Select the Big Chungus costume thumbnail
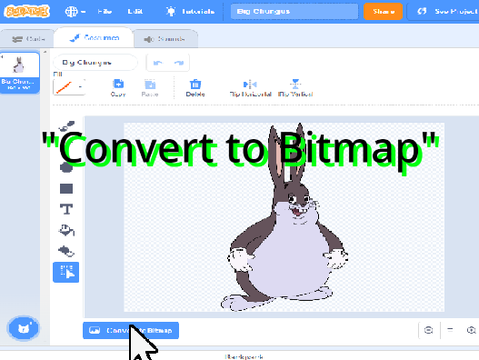 pyautogui.click(x=19, y=73)
